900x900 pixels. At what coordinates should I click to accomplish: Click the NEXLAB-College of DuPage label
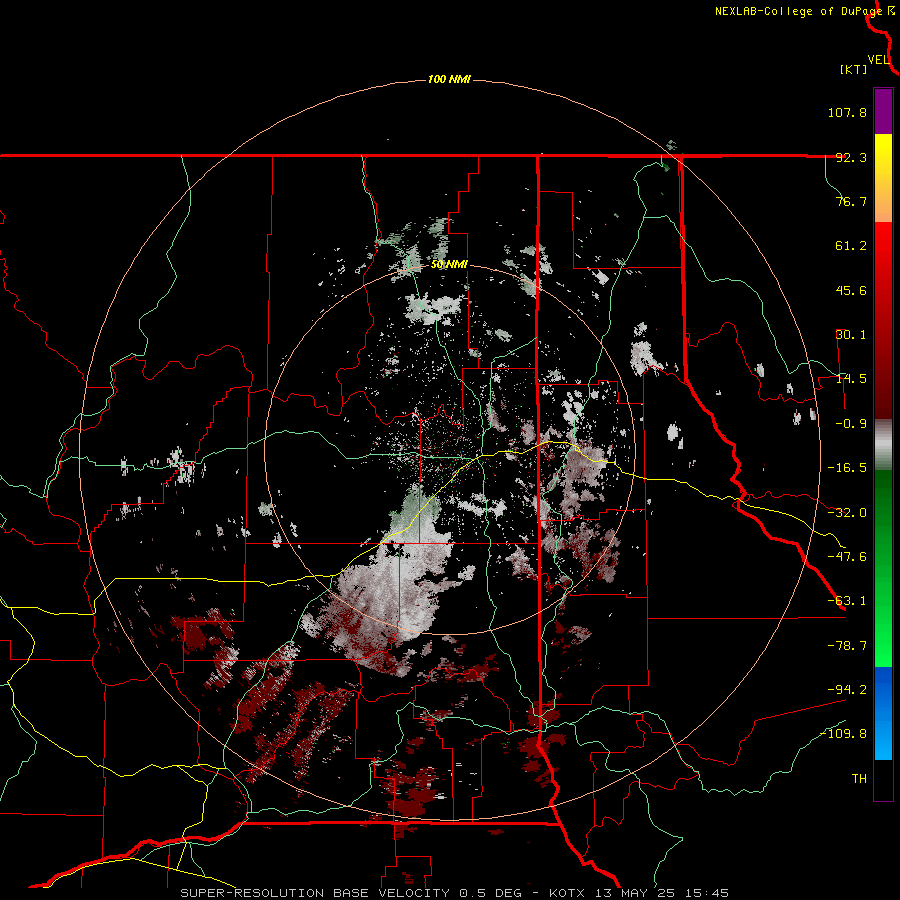pos(798,11)
